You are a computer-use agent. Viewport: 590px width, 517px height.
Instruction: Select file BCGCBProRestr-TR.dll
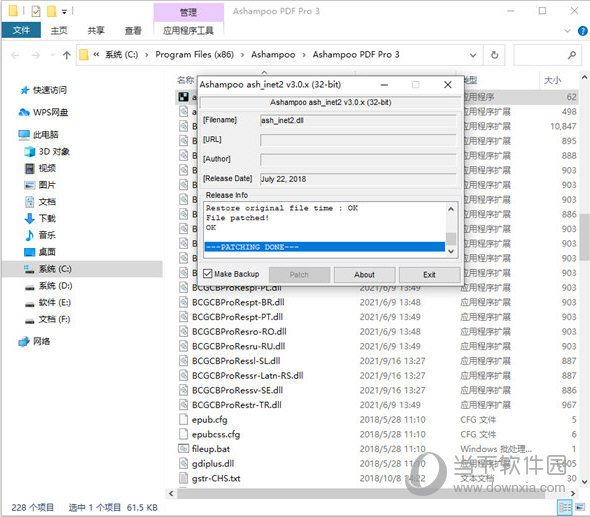(237, 405)
